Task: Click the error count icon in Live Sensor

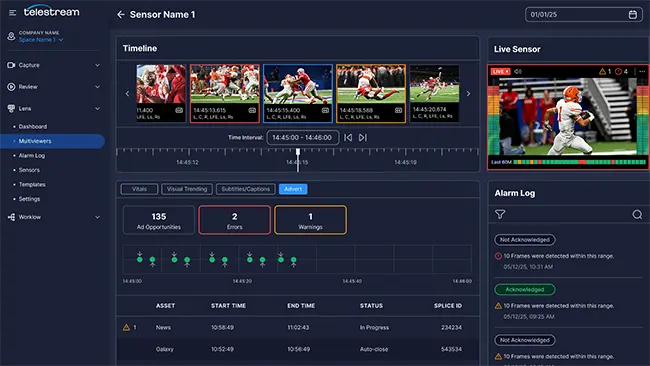Action: tap(618, 71)
